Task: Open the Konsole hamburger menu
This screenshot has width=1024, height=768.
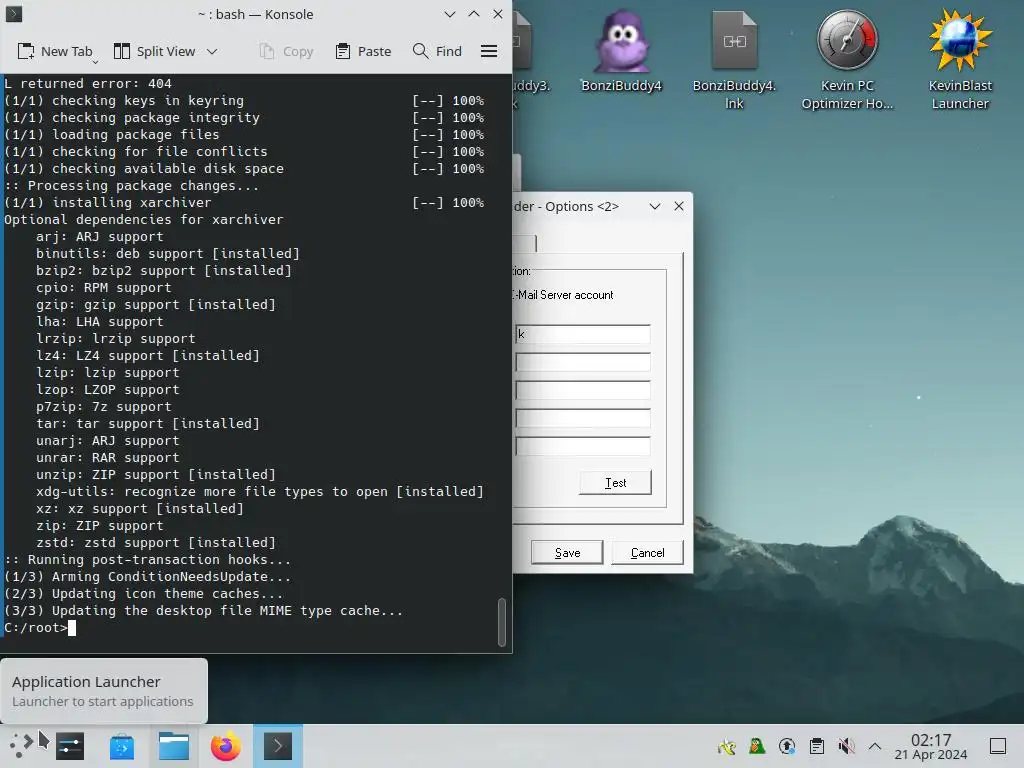Action: tap(488, 51)
